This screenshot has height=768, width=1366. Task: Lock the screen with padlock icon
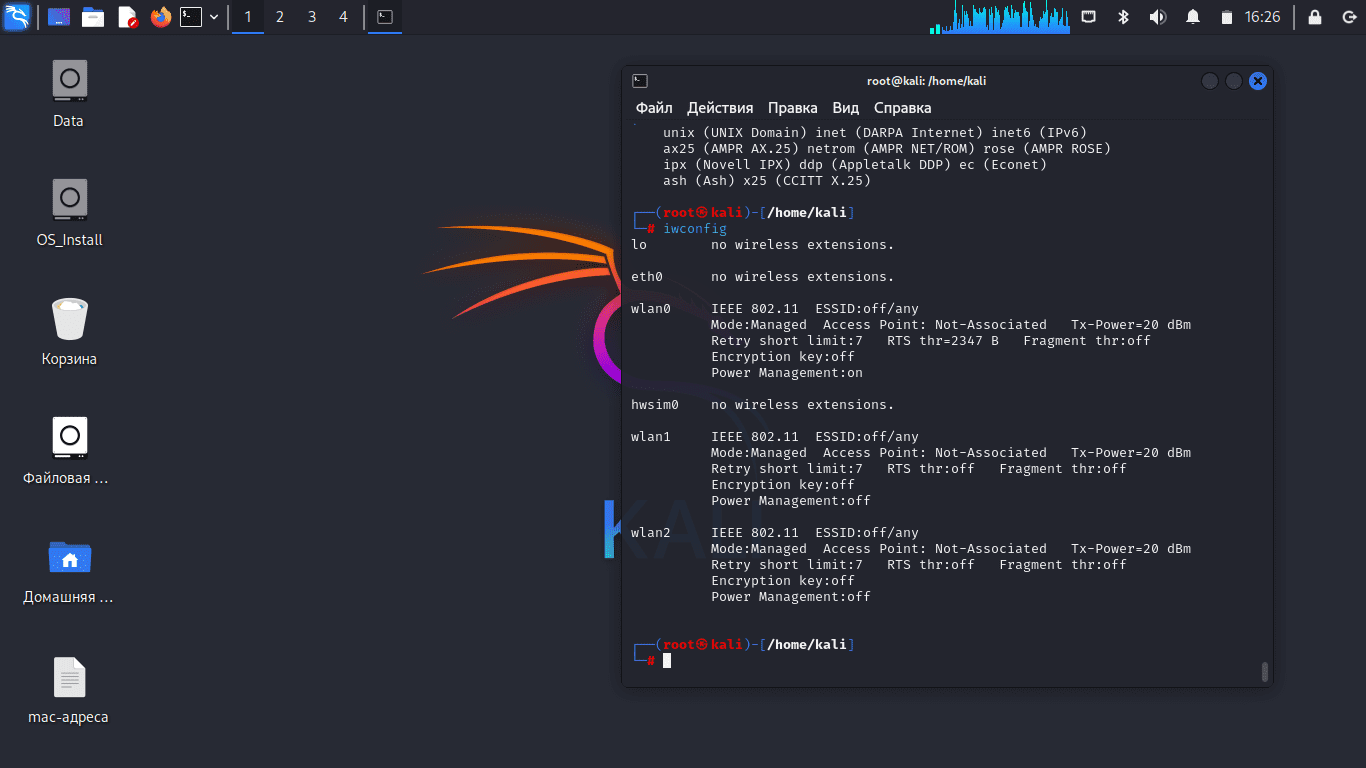click(1315, 17)
